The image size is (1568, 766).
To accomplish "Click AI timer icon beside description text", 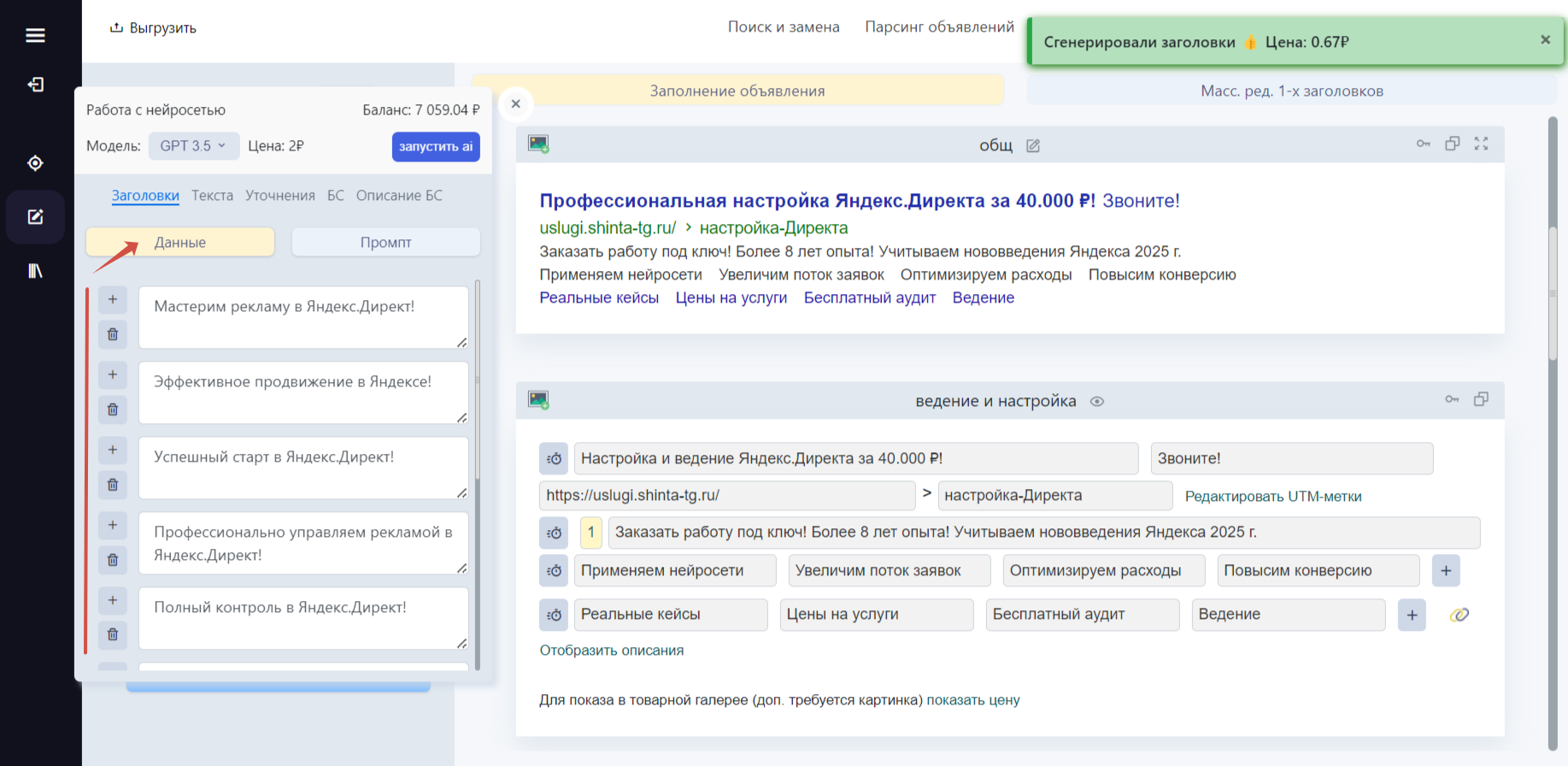I will click(x=554, y=533).
